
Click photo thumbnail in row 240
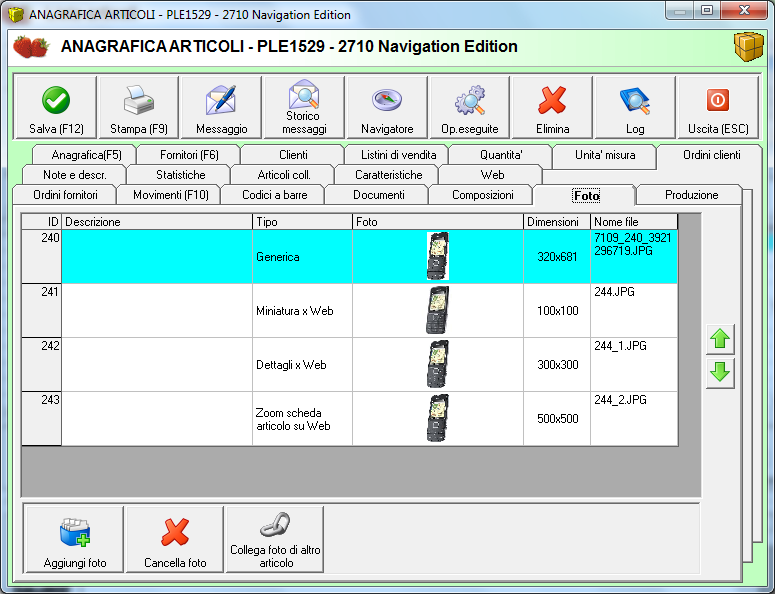(438, 256)
